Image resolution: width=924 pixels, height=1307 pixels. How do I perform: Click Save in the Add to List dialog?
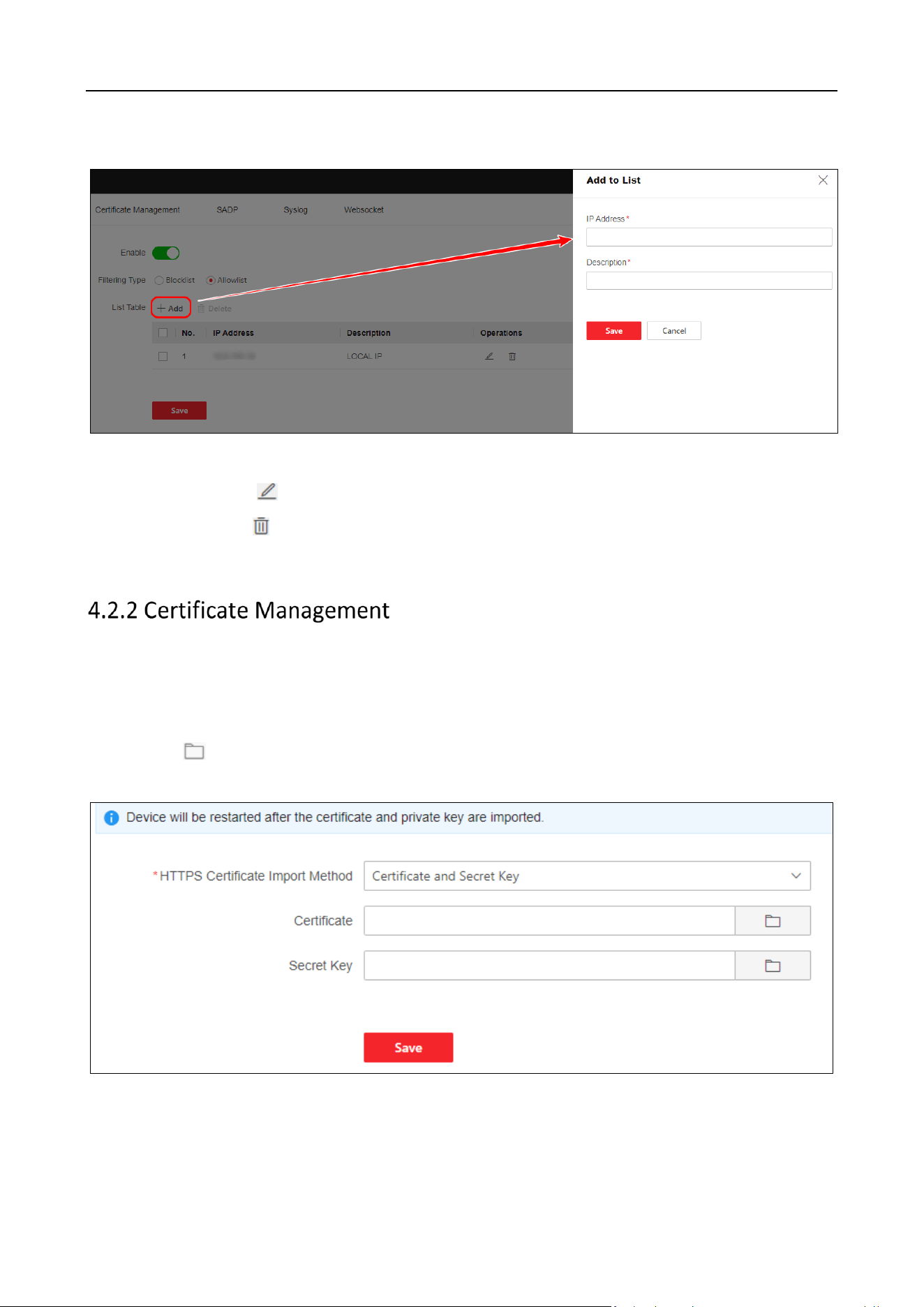[x=613, y=331]
